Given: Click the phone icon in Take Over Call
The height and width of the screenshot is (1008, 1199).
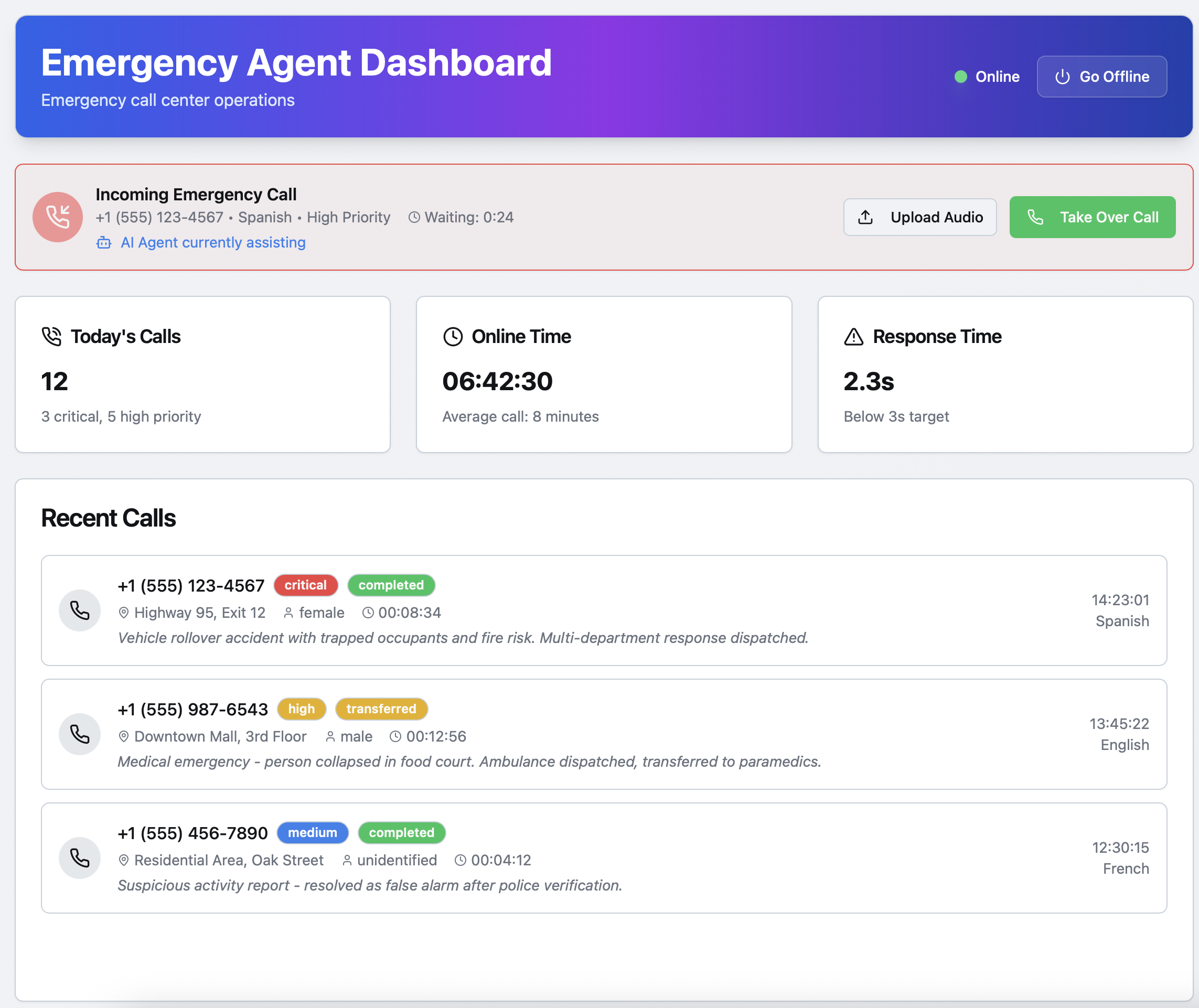Looking at the screenshot, I should click(1035, 217).
